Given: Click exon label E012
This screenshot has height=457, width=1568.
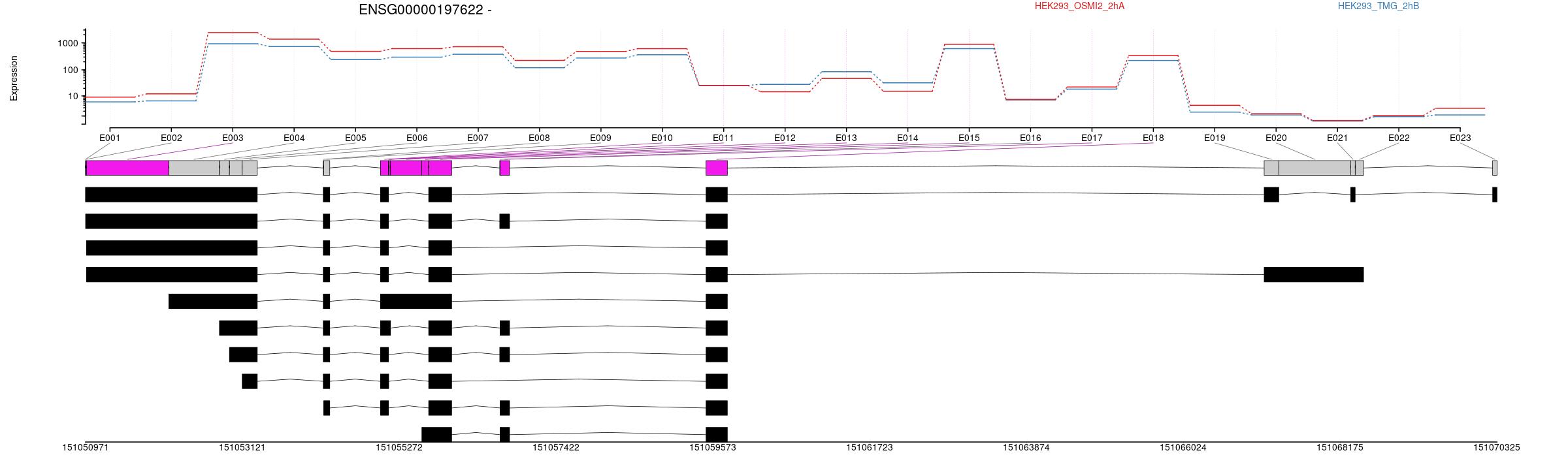Looking at the screenshot, I should pyautogui.click(x=785, y=138).
